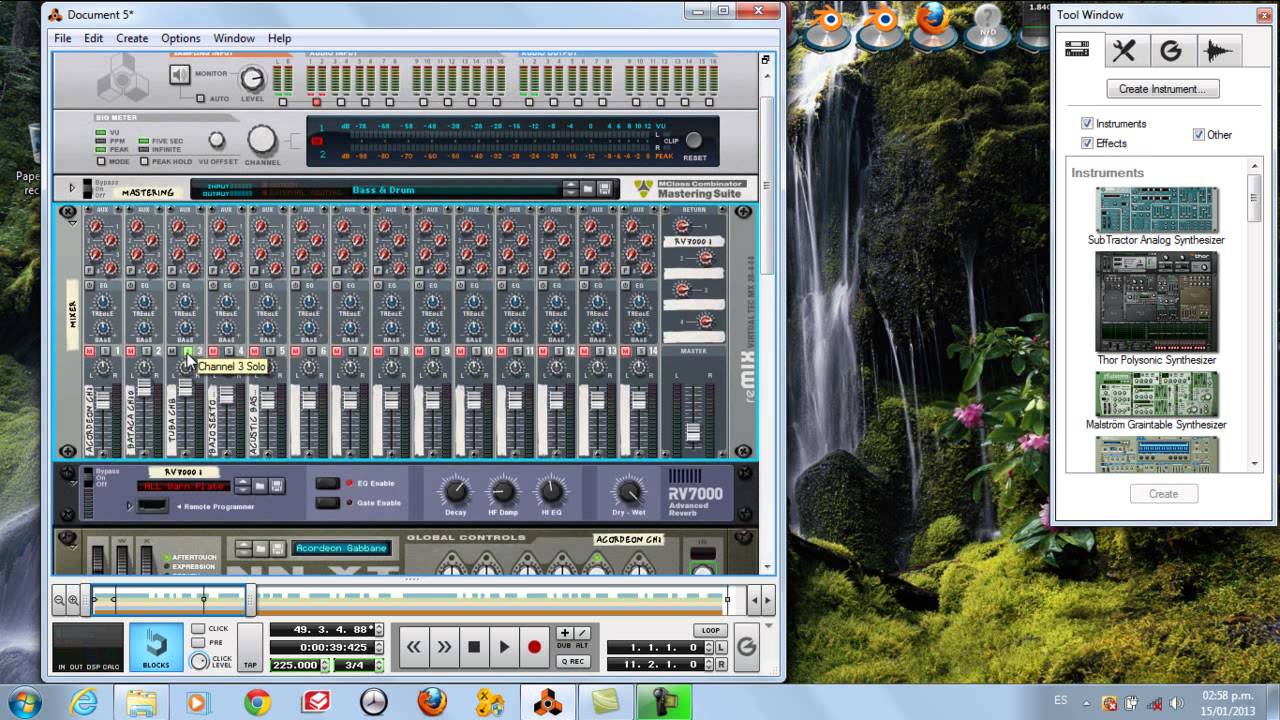Click the RV7000 patch select arrows

[x=242, y=486]
